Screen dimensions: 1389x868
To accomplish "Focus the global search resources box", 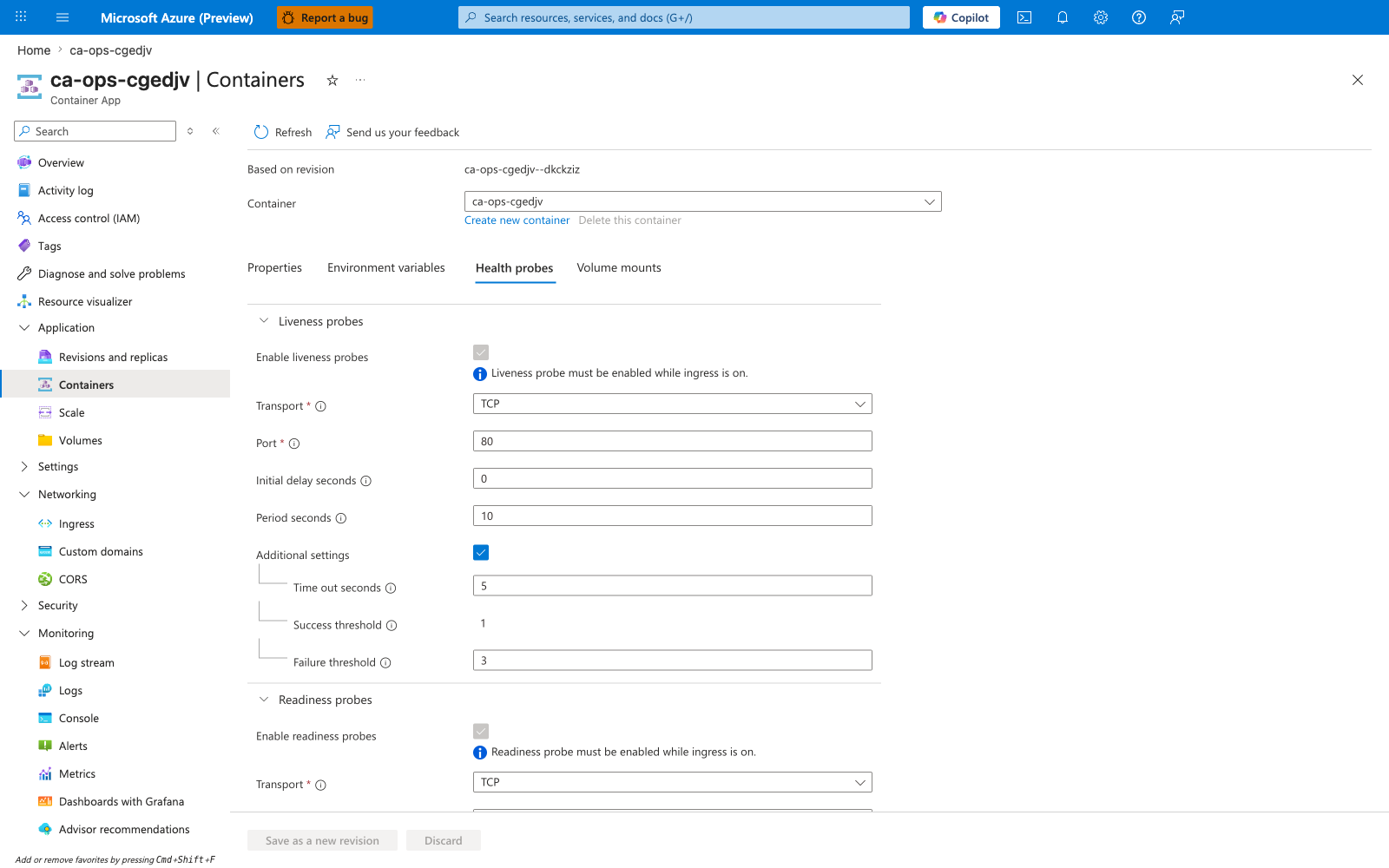I will pos(684,17).
